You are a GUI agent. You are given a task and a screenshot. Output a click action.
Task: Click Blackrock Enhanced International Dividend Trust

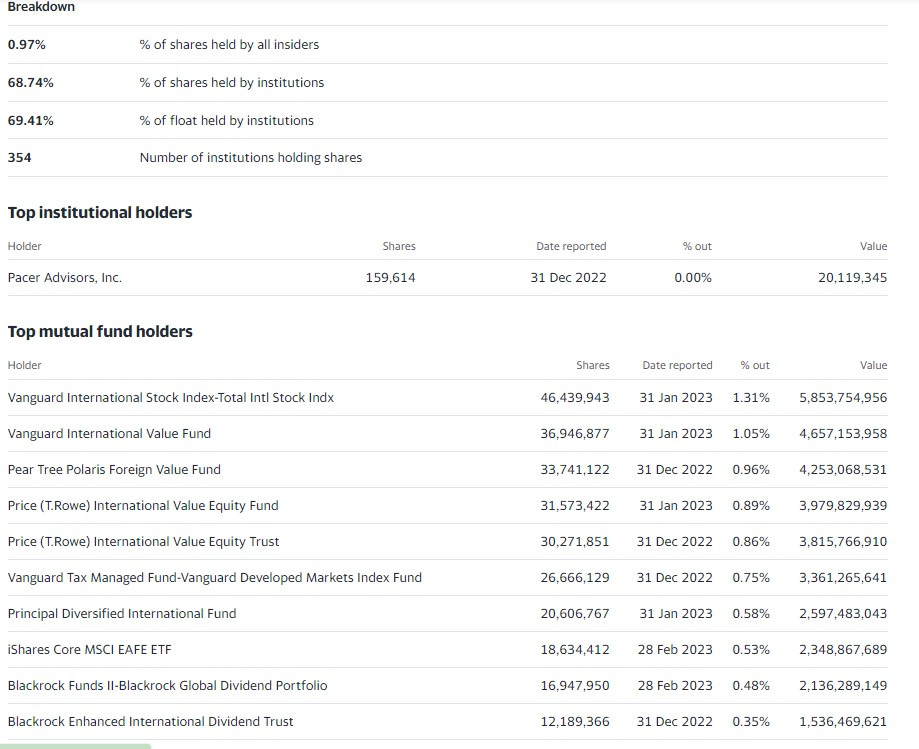tap(150, 721)
